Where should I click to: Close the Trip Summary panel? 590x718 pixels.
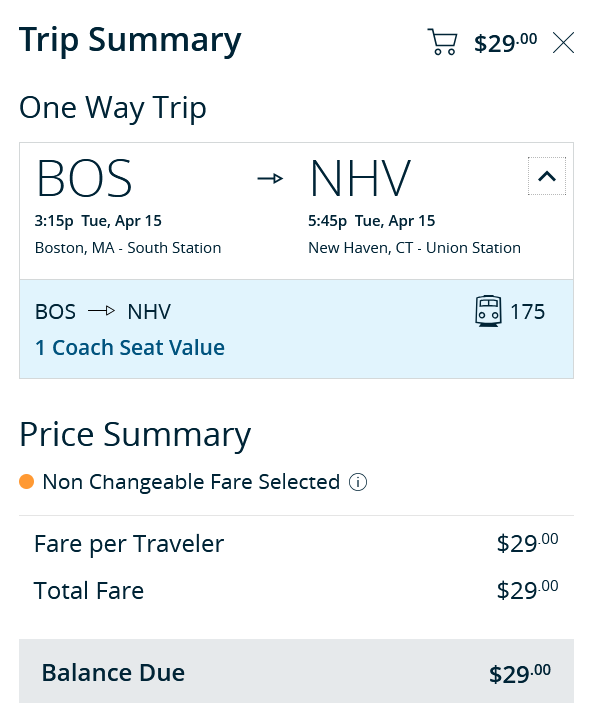click(563, 43)
